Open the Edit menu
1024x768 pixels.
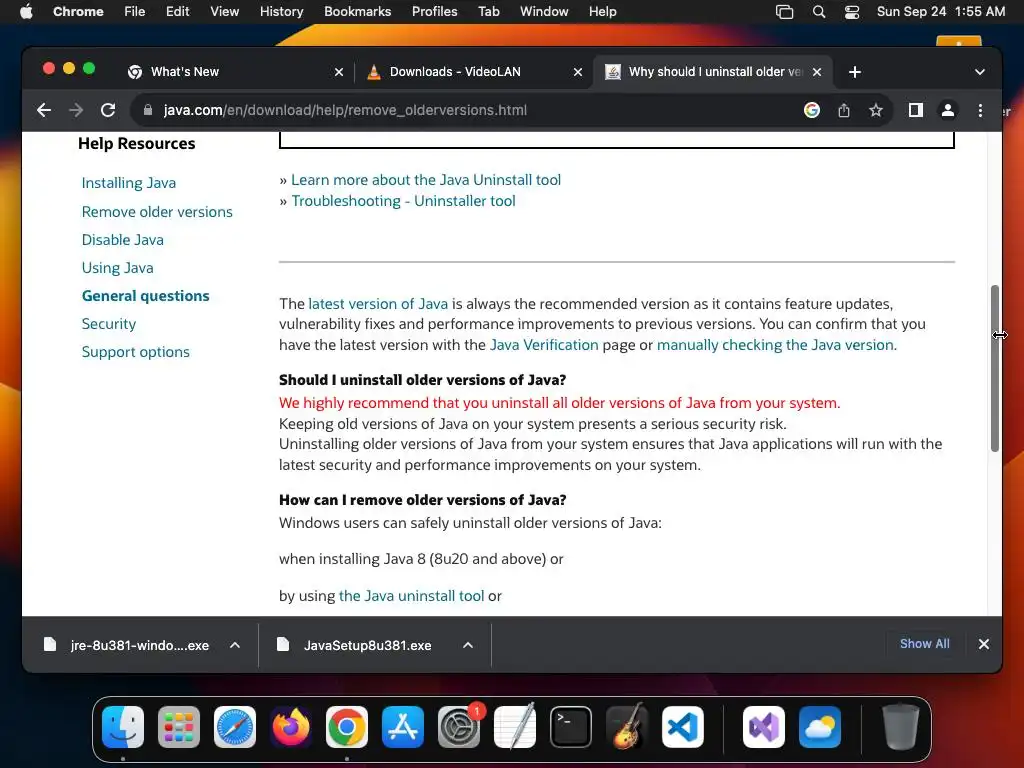click(x=177, y=12)
